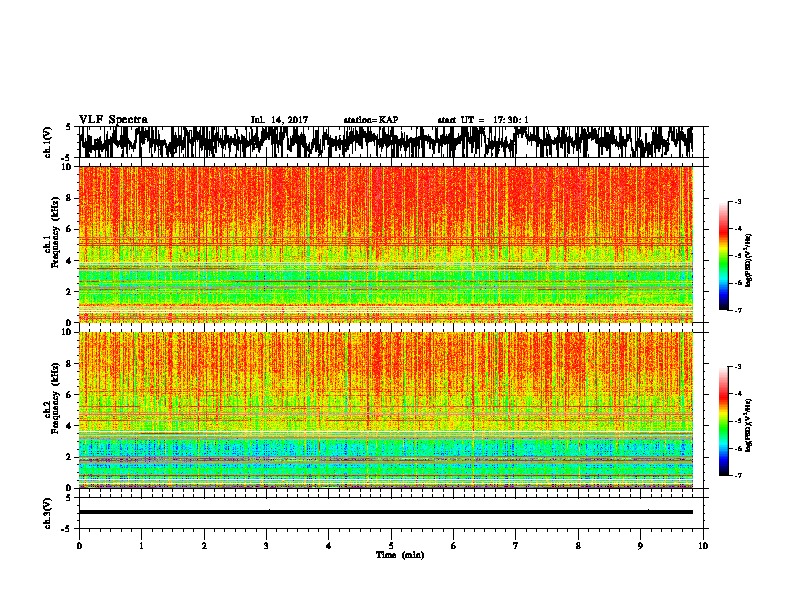Click the "-3" label on ch.1 color bar
The width and height of the screenshot is (792, 612).
(738, 201)
